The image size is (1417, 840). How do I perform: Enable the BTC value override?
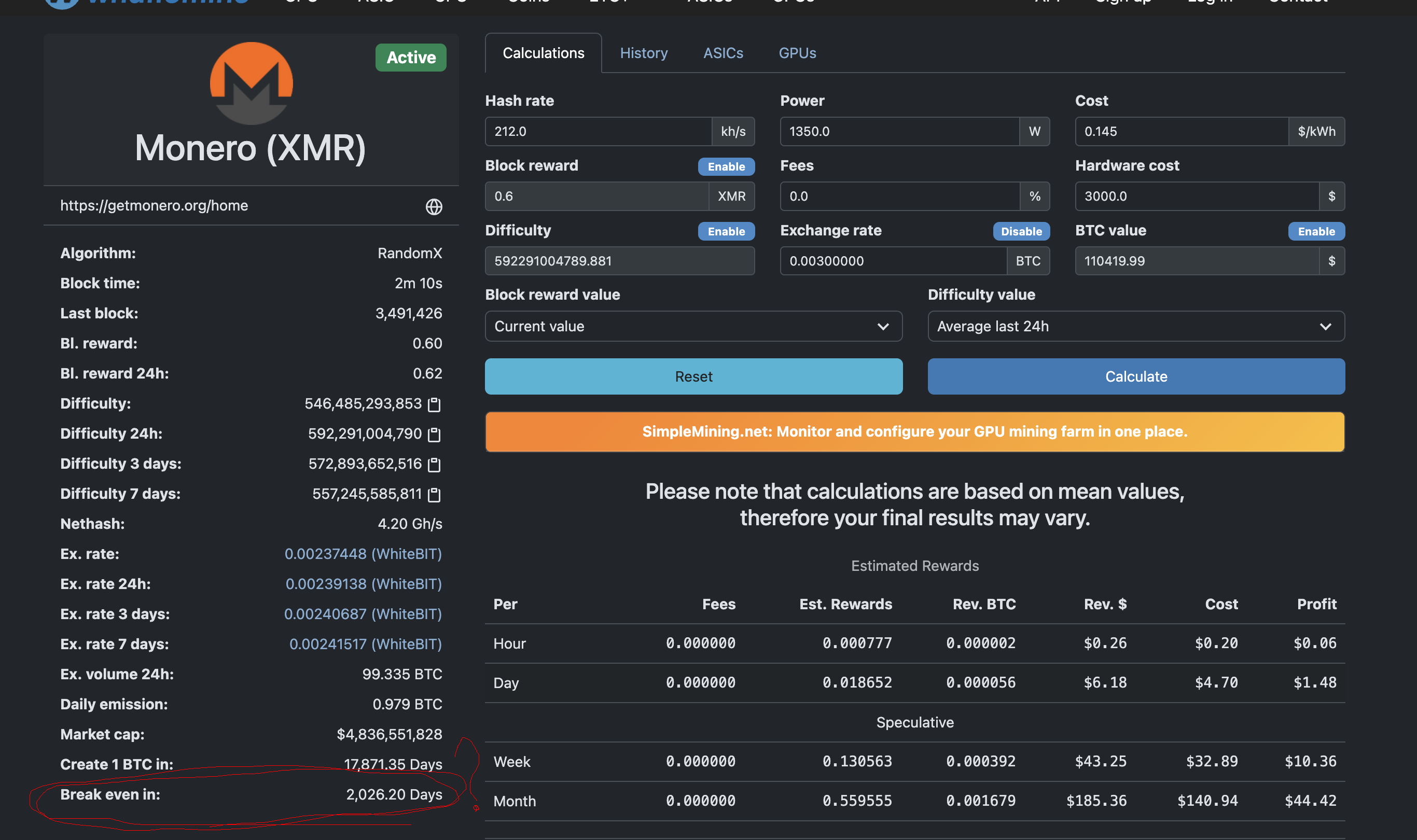click(1316, 231)
